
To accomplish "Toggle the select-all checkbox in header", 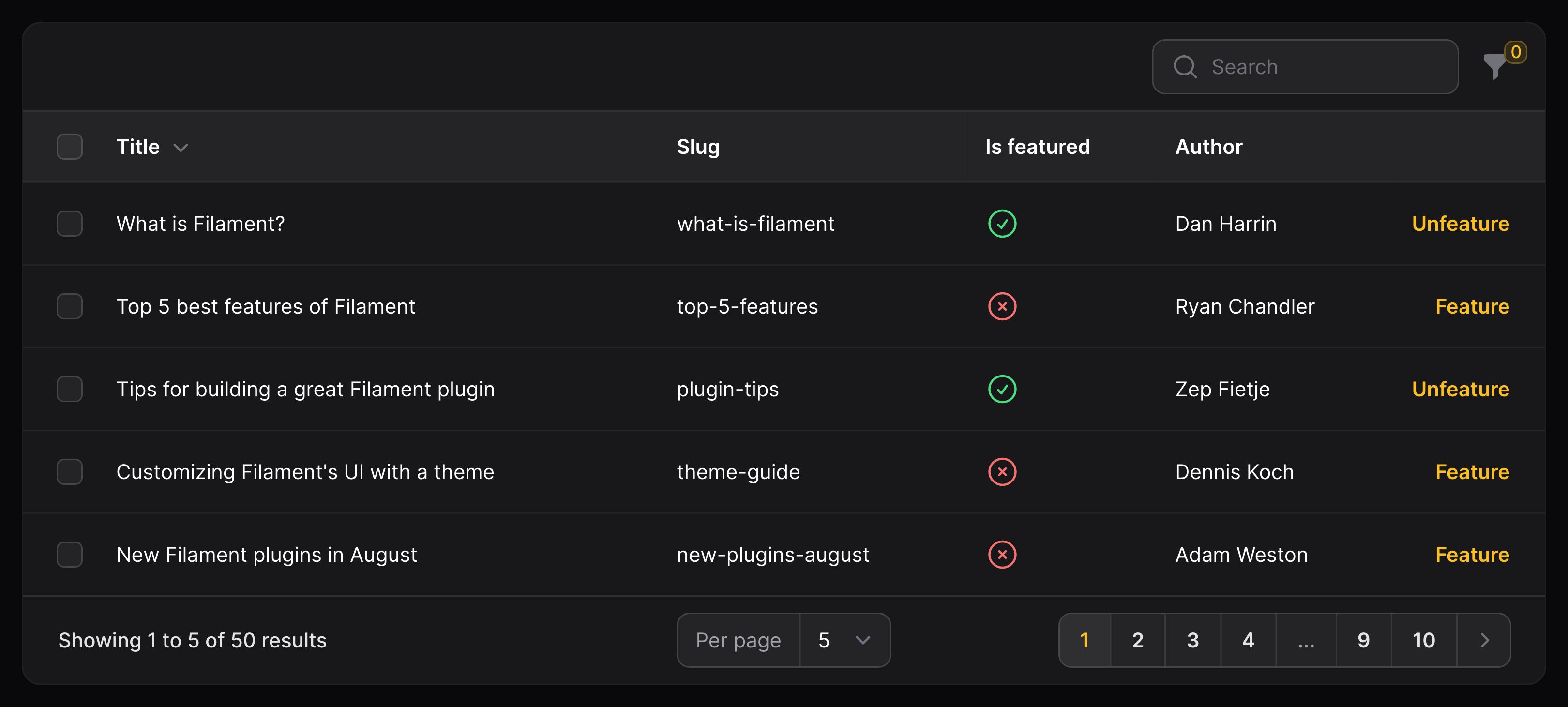I will pos(69,147).
